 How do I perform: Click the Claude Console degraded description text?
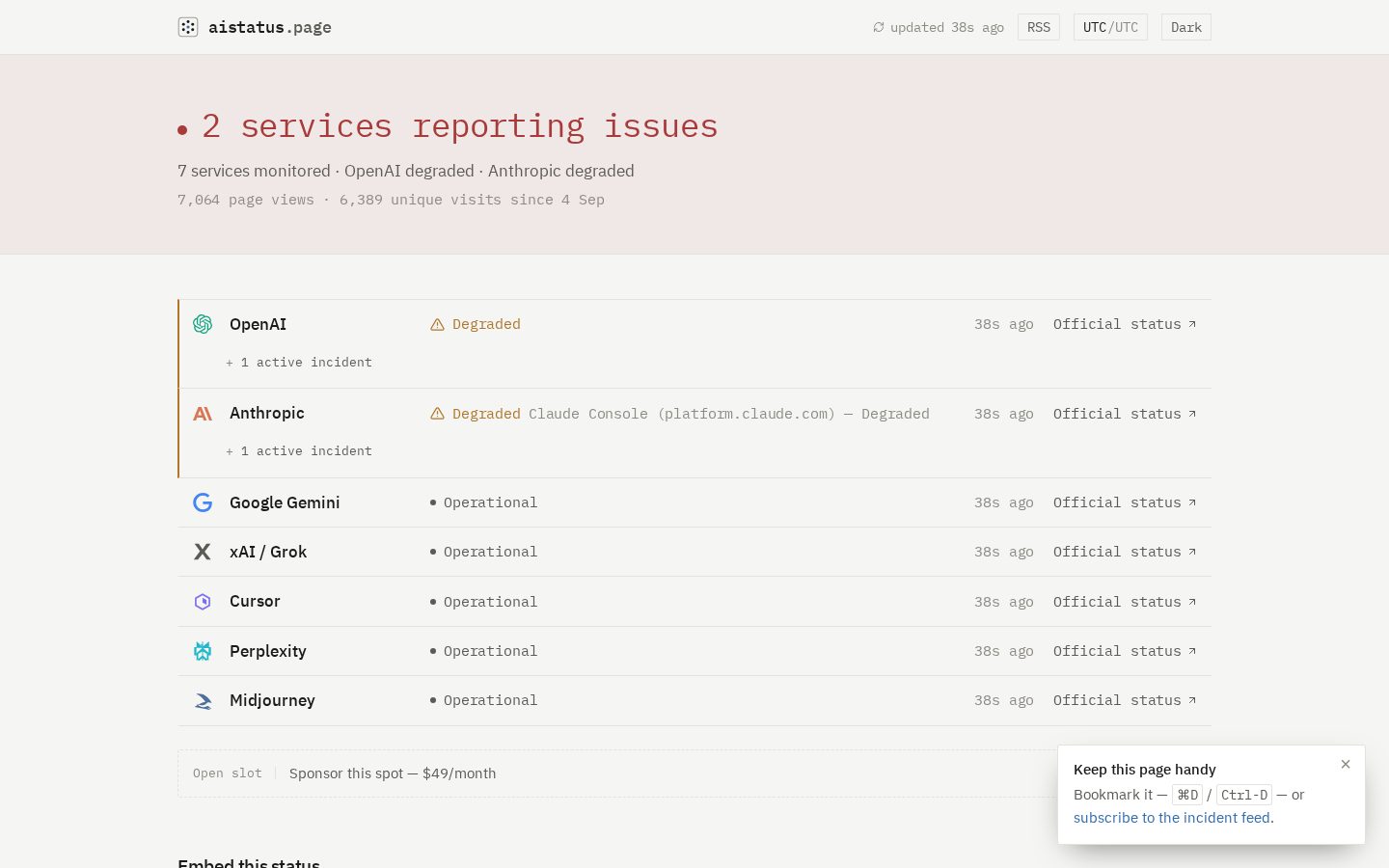tap(729, 414)
